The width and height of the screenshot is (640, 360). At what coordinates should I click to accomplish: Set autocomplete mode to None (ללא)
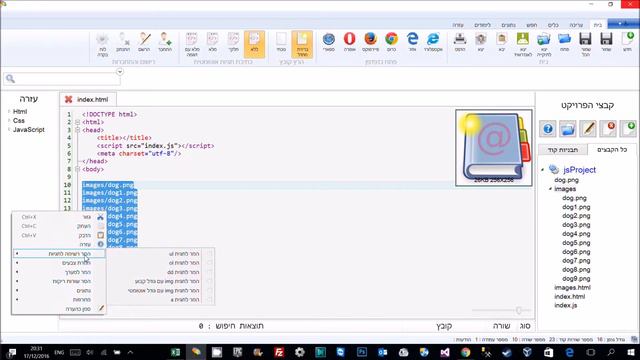click(254, 44)
